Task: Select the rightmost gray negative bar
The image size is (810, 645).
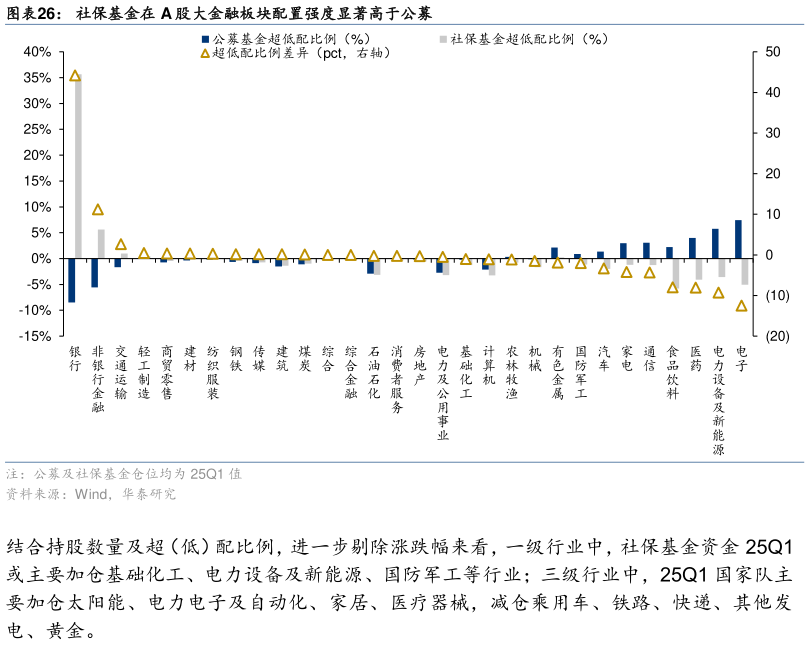Action: pyautogui.click(x=745, y=272)
